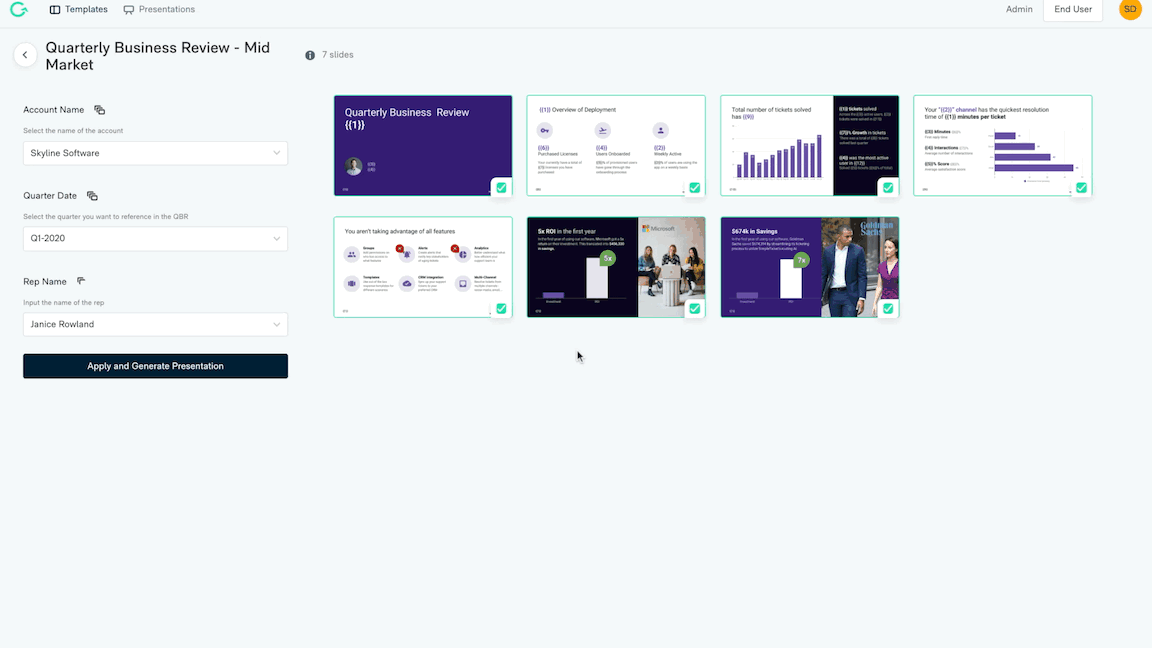
Task: Click the info icon beside 7 slides
Action: [x=310, y=55]
